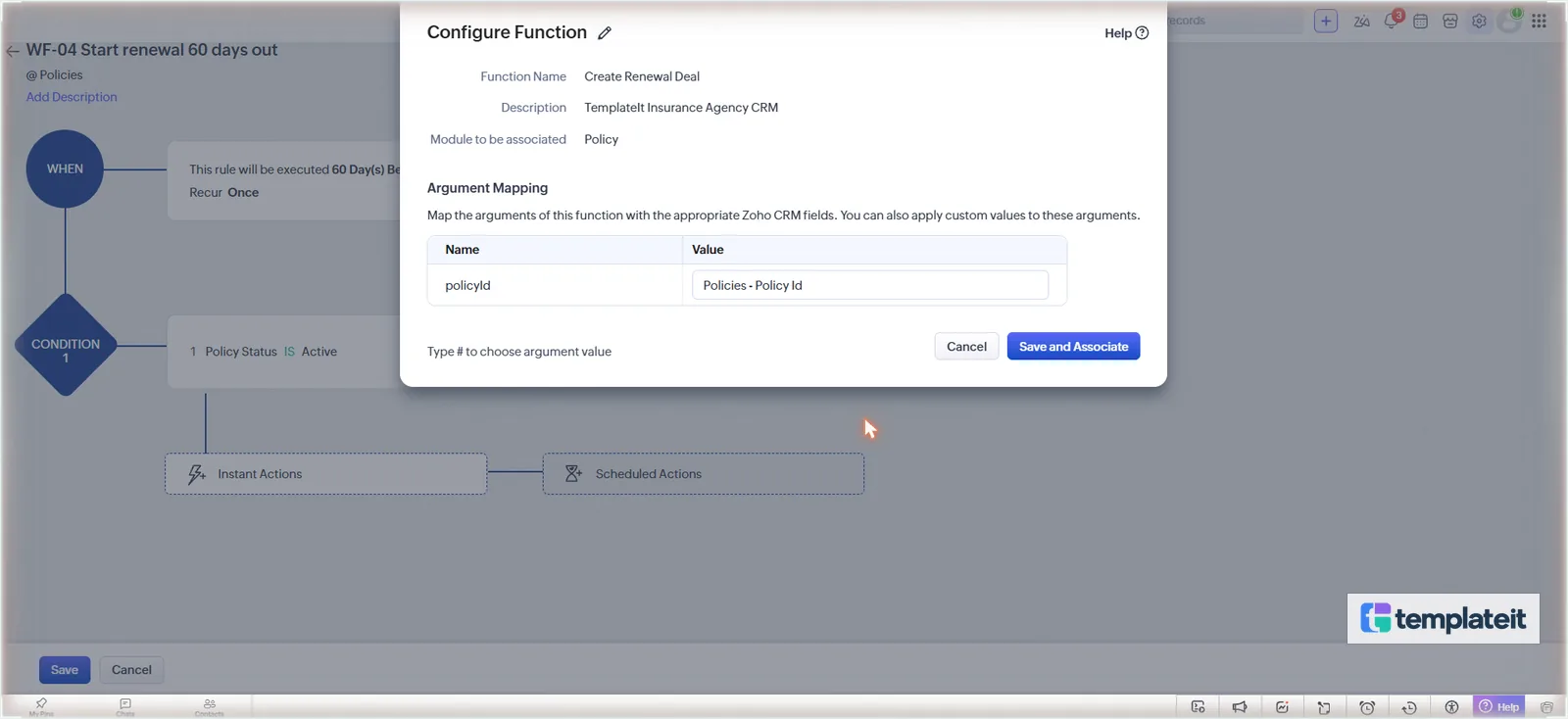
Task: Click the Recur Once text
Action: click(224, 193)
